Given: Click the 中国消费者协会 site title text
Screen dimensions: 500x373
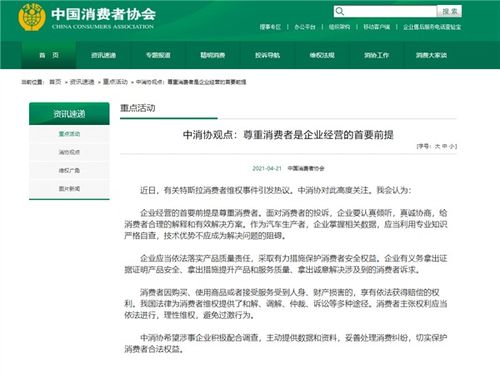Looking at the screenshot, I should pos(103,14).
